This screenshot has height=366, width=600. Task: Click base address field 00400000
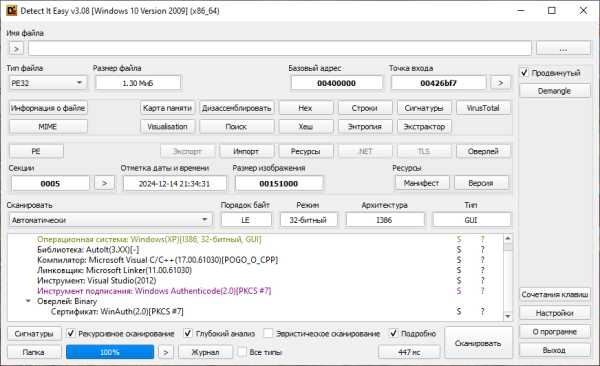point(336,83)
